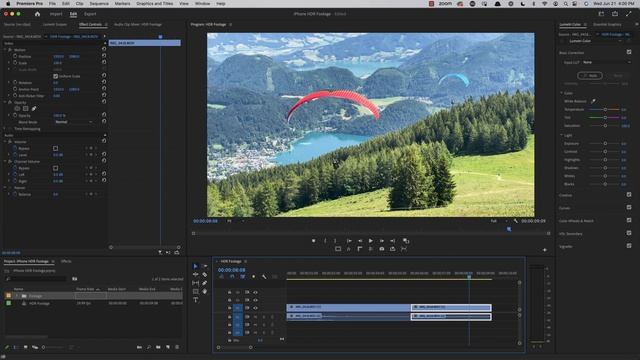Toggle timeline Snap magnet icon
Screen dimensions: 640x360
click(232, 277)
